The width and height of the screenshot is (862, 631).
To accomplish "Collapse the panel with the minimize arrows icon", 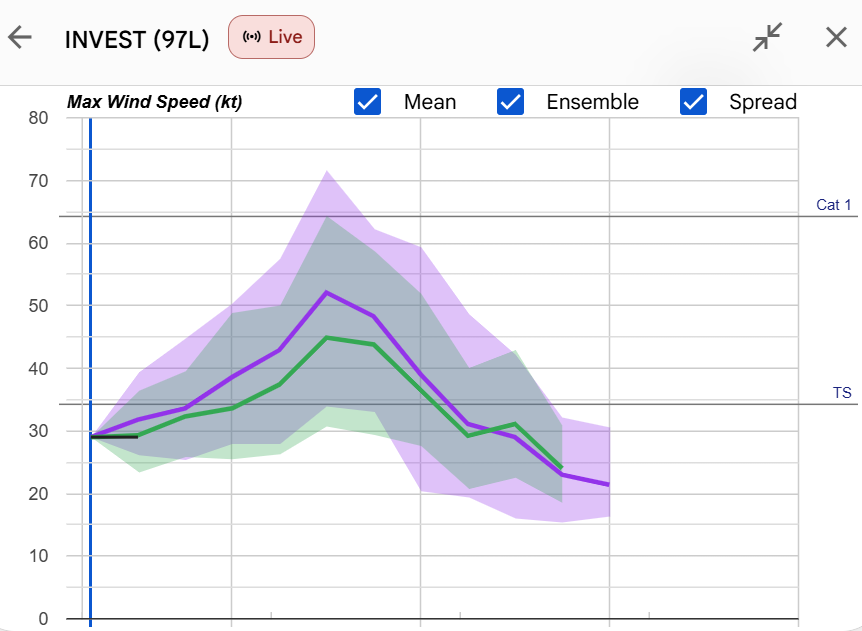I will (767, 37).
